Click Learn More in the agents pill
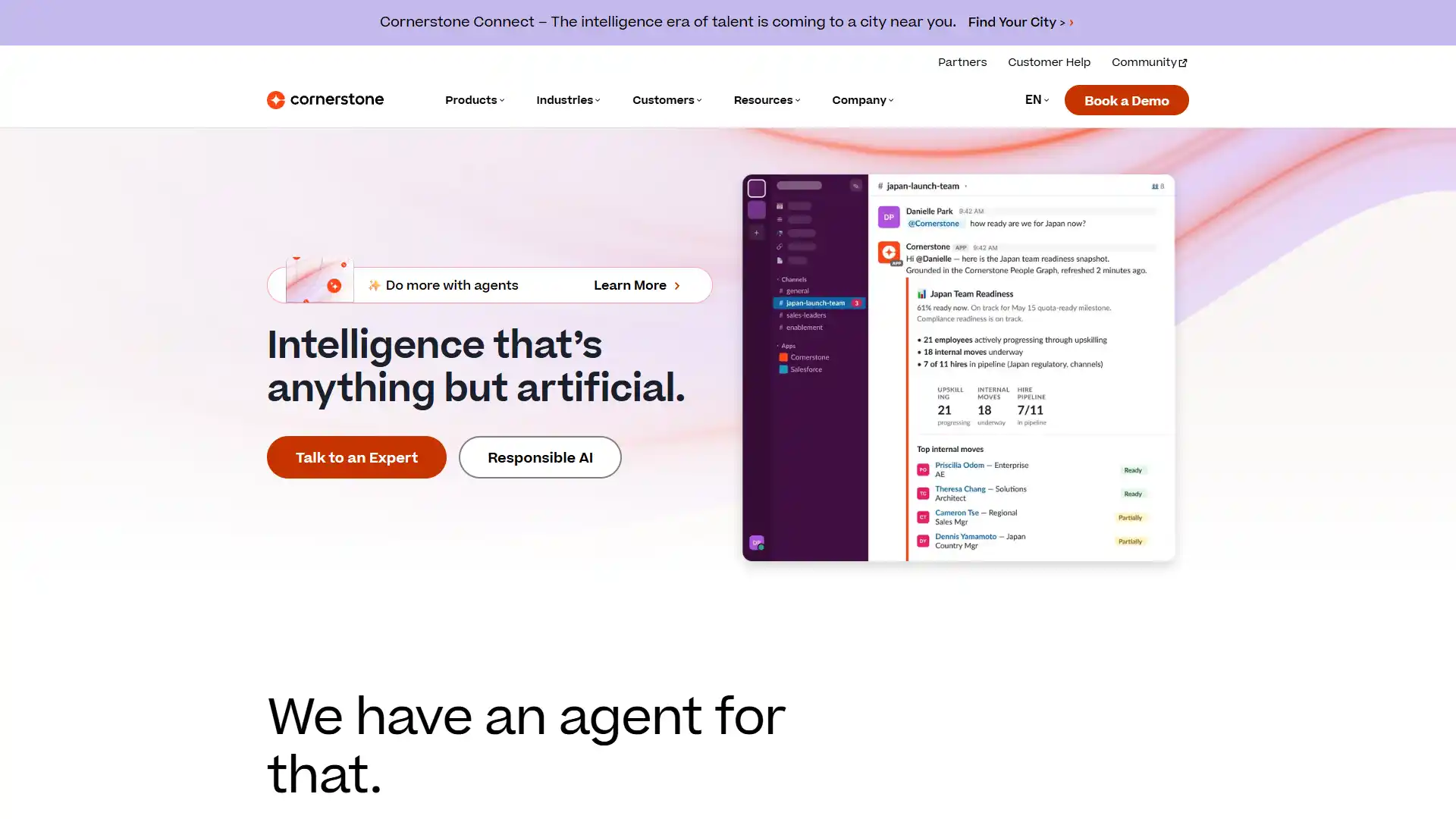 tap(637, 286)
